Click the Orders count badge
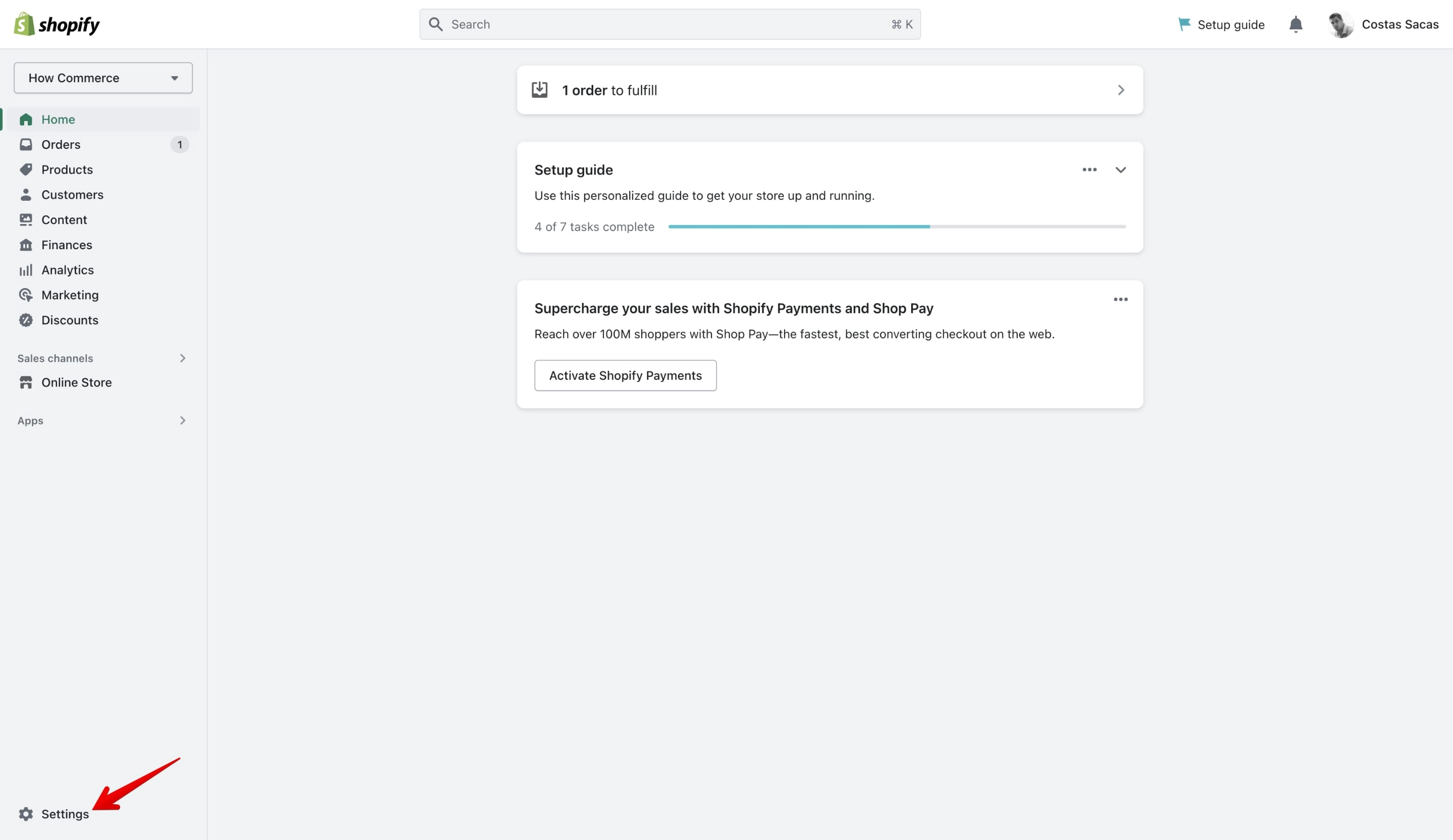 (x=180, y=144)
